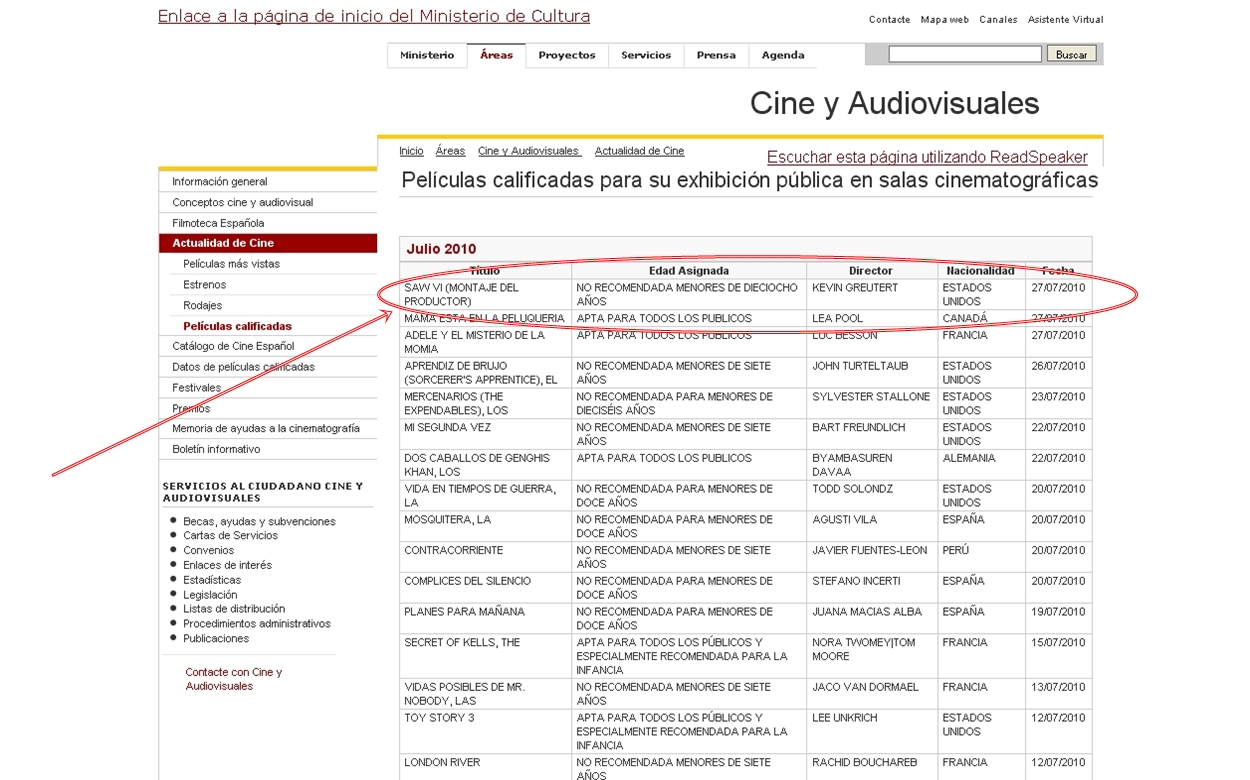The image size is (1250, 780).
Task: Open Memoria de ayudas a la cinematografía
Action: pyautogui.click(x=268, y=428)
